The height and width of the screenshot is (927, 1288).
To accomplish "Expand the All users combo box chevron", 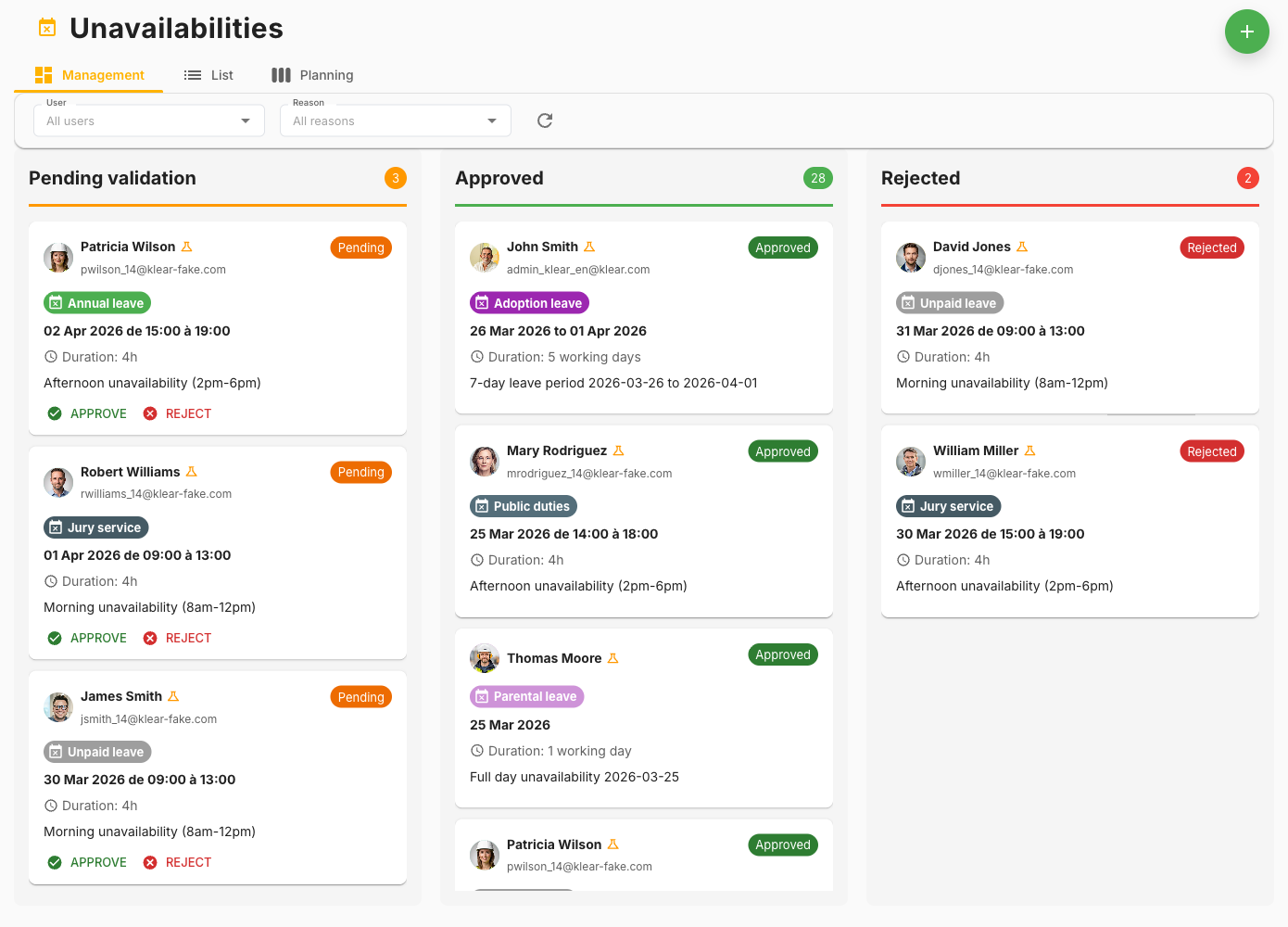I will pyautogui.click(x=245, y=121).
